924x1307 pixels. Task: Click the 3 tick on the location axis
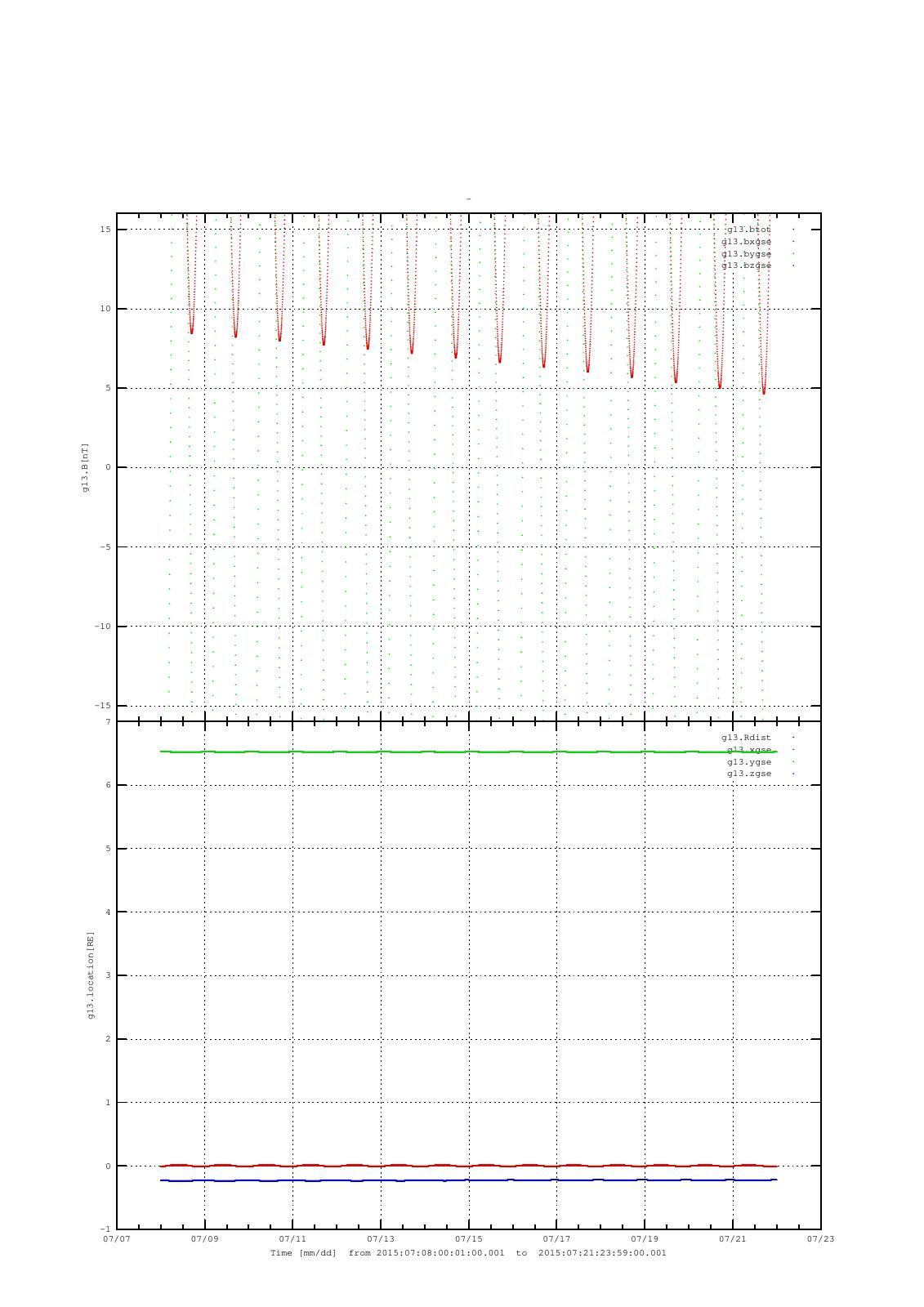click(x=108, y=975)
